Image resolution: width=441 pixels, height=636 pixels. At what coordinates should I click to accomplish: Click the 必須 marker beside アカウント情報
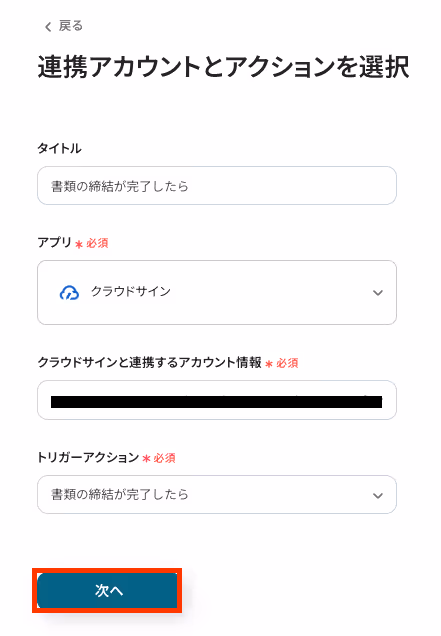coord(287,363)
